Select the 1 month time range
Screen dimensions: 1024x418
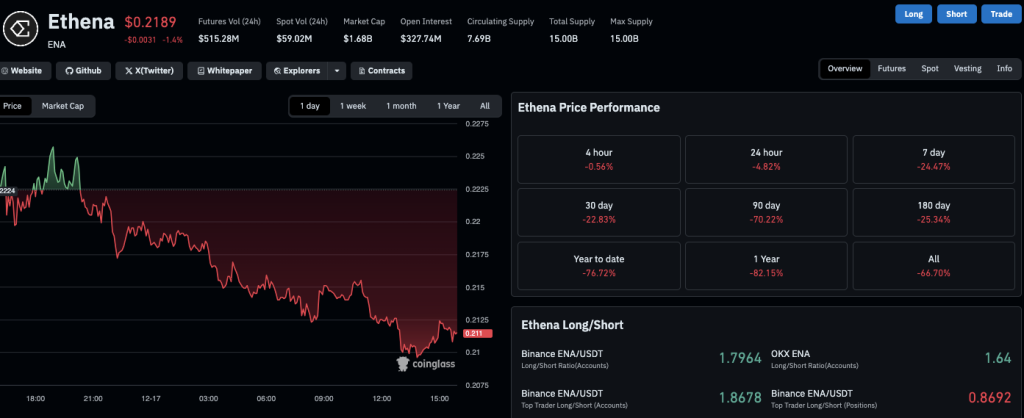point(401,106)
